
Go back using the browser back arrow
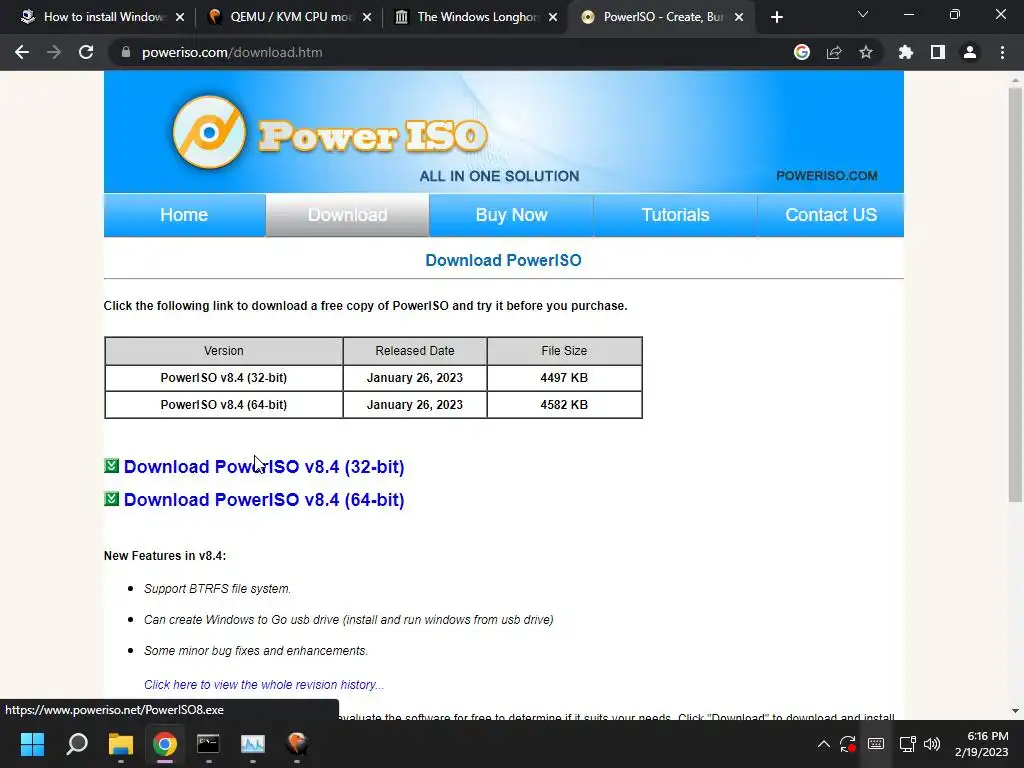(x=22, y=52)
